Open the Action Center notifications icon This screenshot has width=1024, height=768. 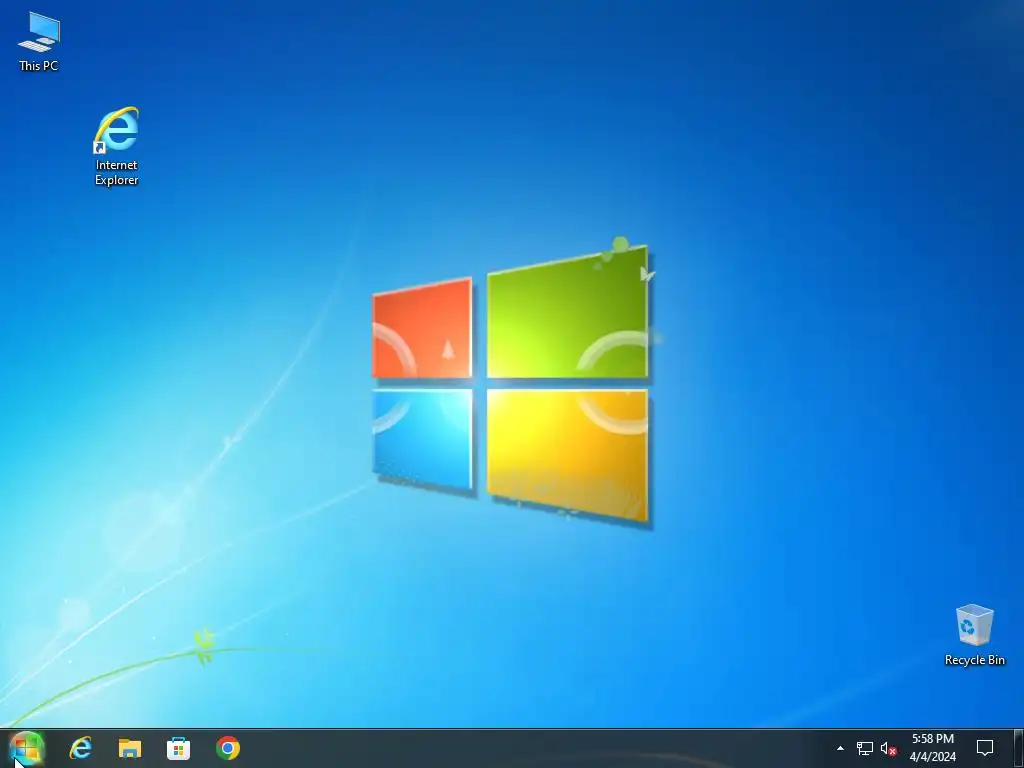click(x=985, y=748)
